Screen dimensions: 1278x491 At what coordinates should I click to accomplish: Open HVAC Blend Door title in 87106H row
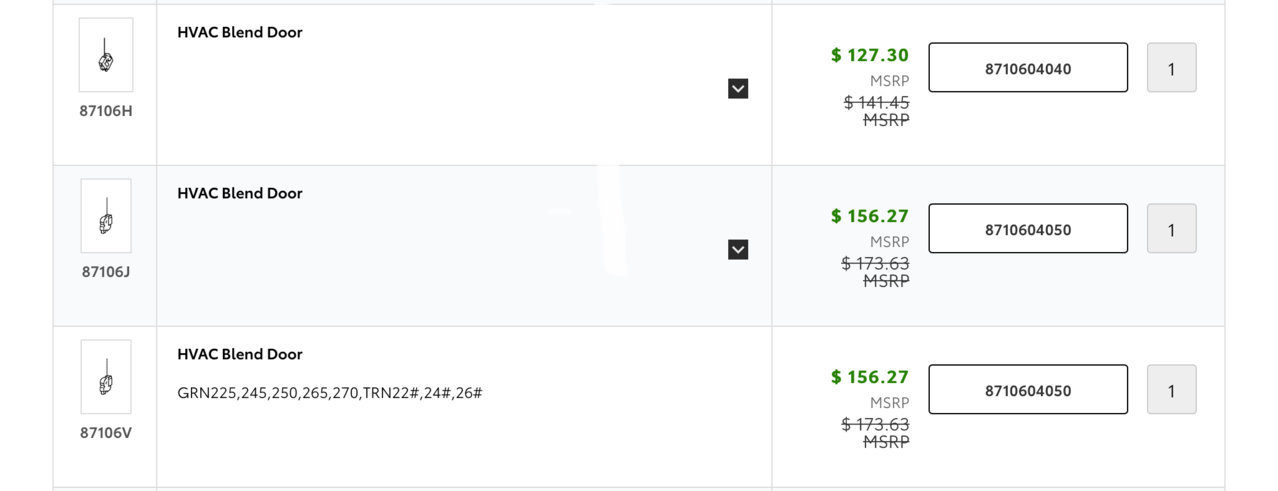click(240, 32)
